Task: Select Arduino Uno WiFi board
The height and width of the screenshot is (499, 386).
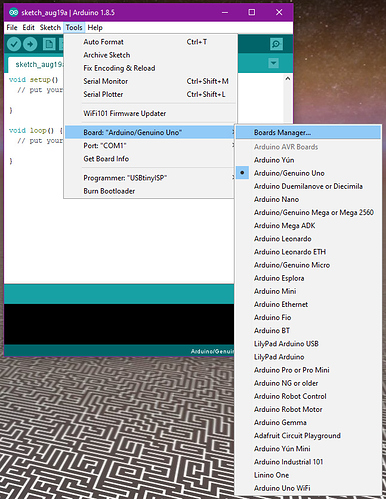Action: 308,488
